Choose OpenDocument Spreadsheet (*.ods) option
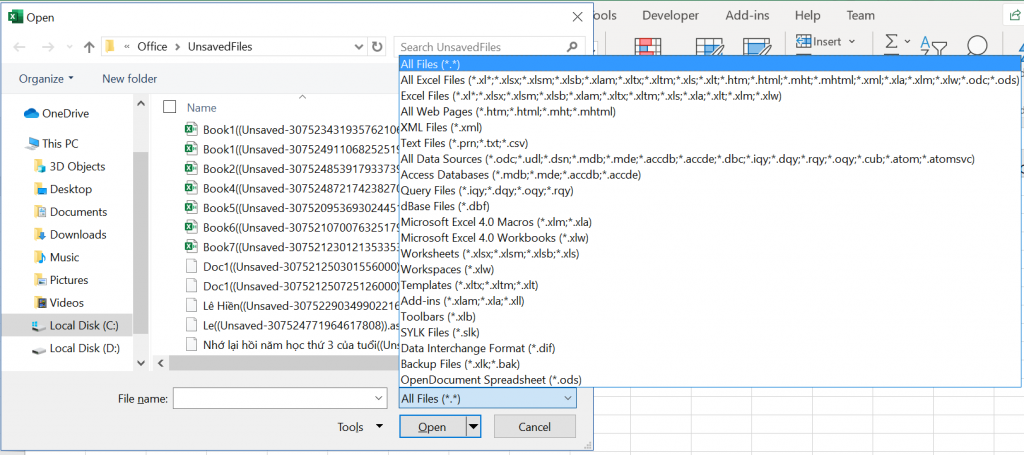 coord(709,379)
